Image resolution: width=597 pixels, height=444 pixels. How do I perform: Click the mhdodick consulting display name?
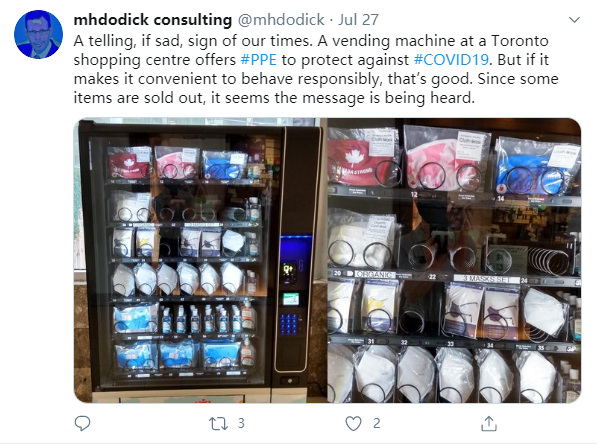click(153, 20)
